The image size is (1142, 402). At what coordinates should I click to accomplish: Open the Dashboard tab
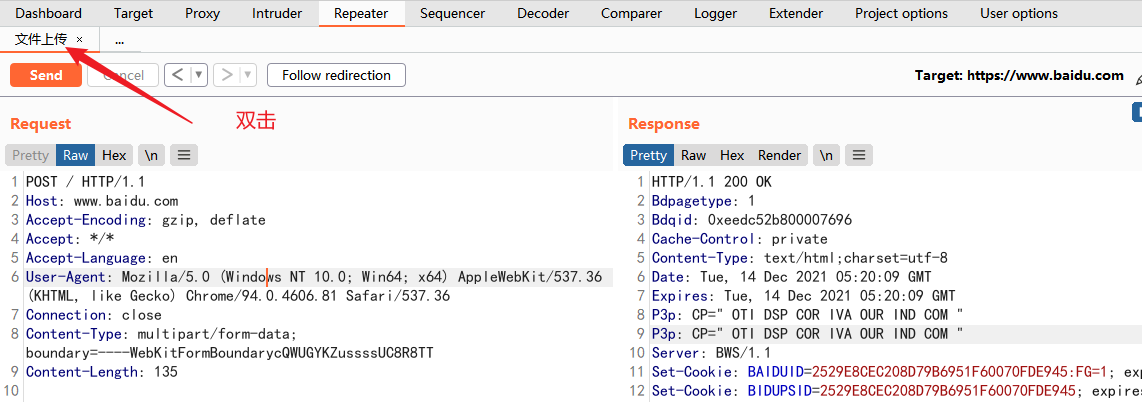(x=48, y=13)
